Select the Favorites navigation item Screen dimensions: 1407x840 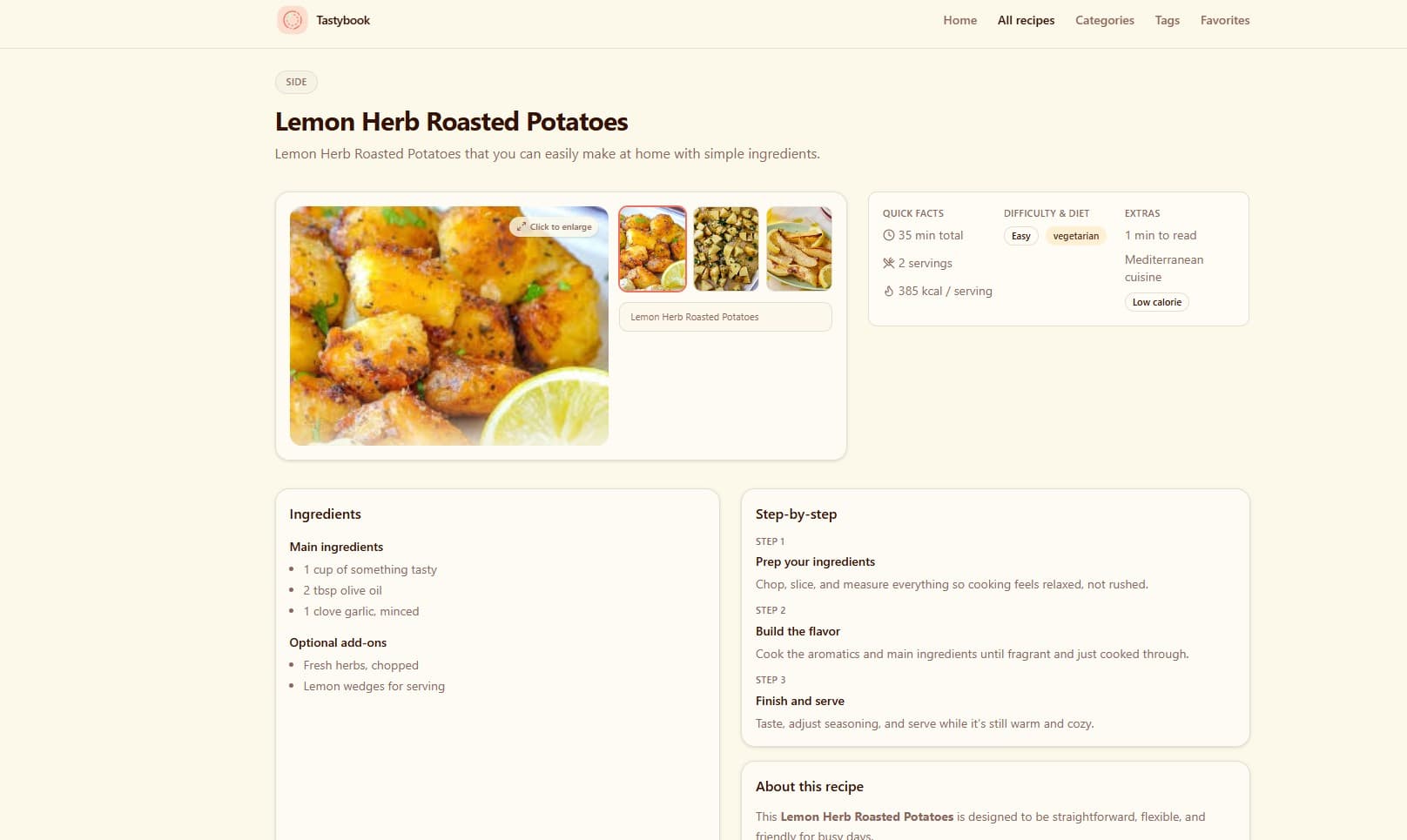pyautogui.click(x=1224, y=20)
